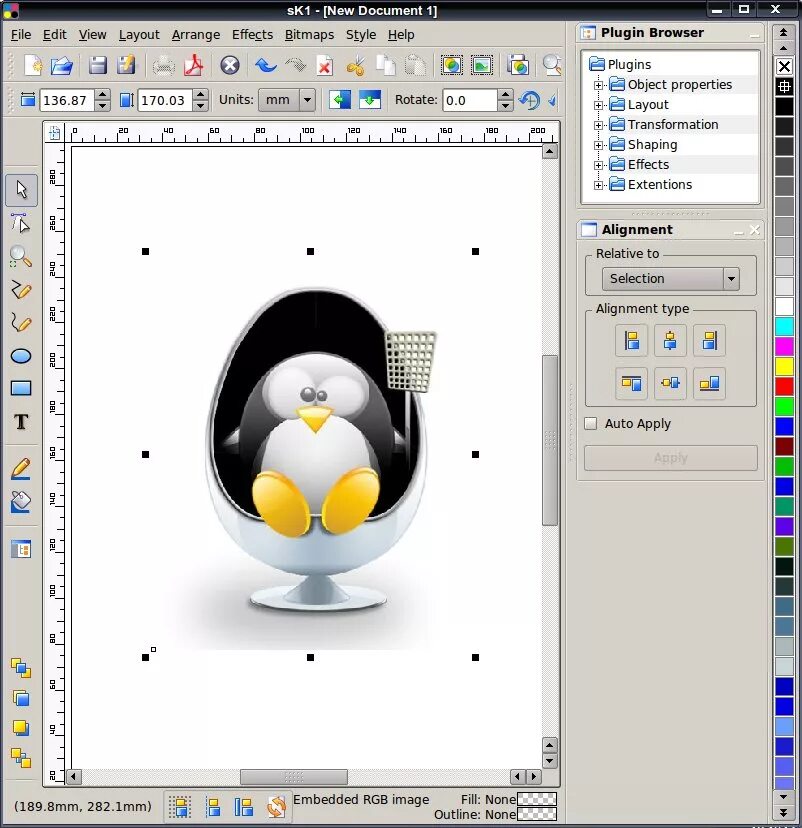Expand the Shaping plugin folder

pos(598,145)
